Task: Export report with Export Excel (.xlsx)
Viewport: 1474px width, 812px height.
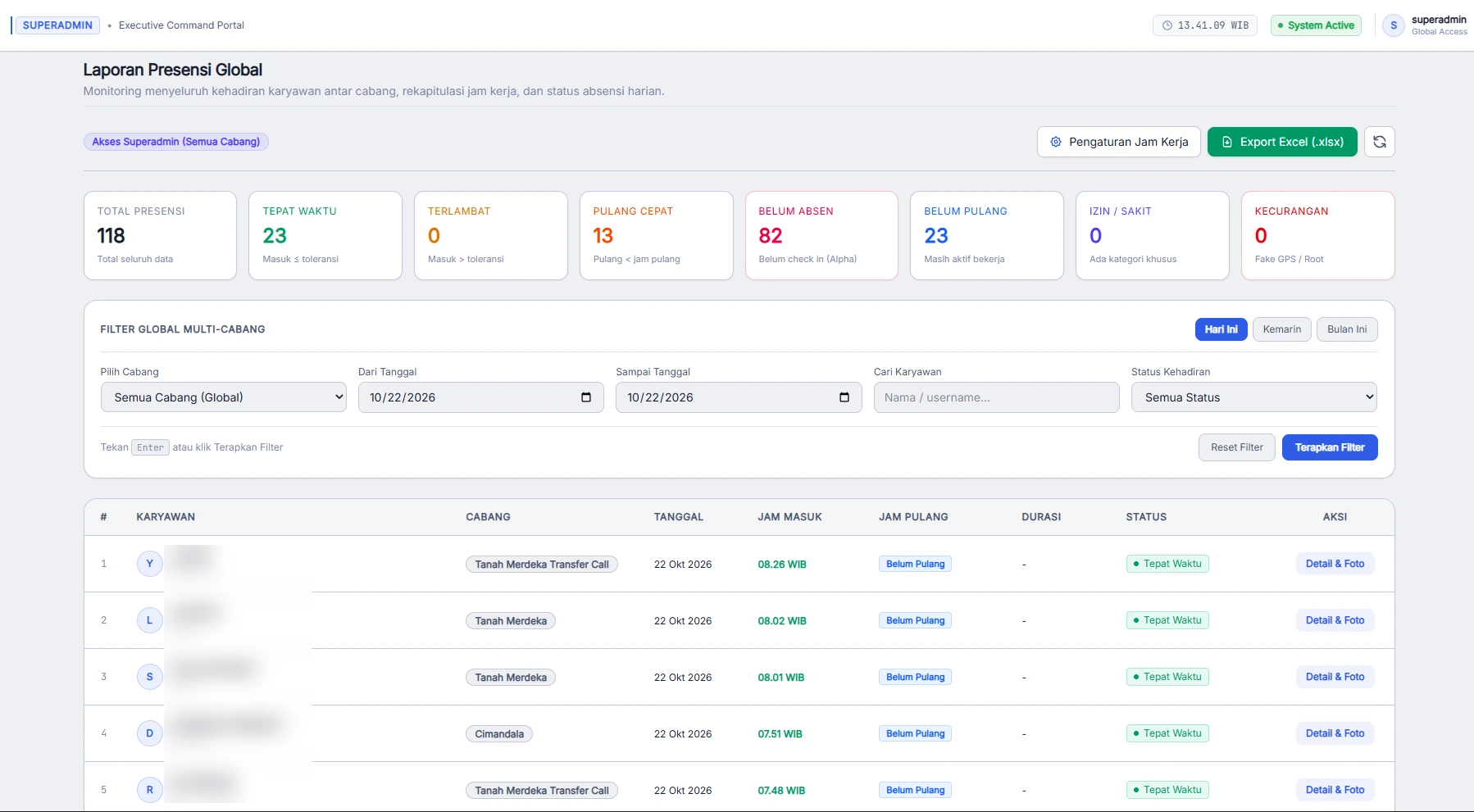Action: click(x=1282, y=142)
